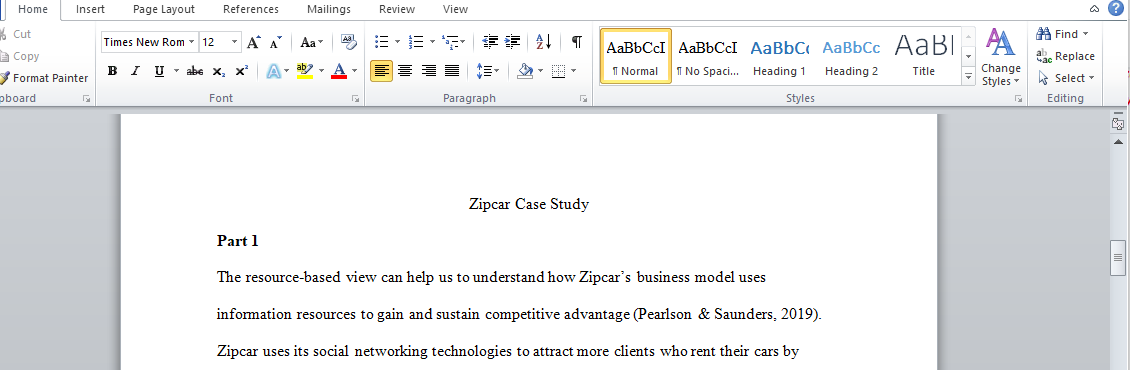1130x370 pixels.
Task: Click the Clear Formatting icon
Action: 348,42
